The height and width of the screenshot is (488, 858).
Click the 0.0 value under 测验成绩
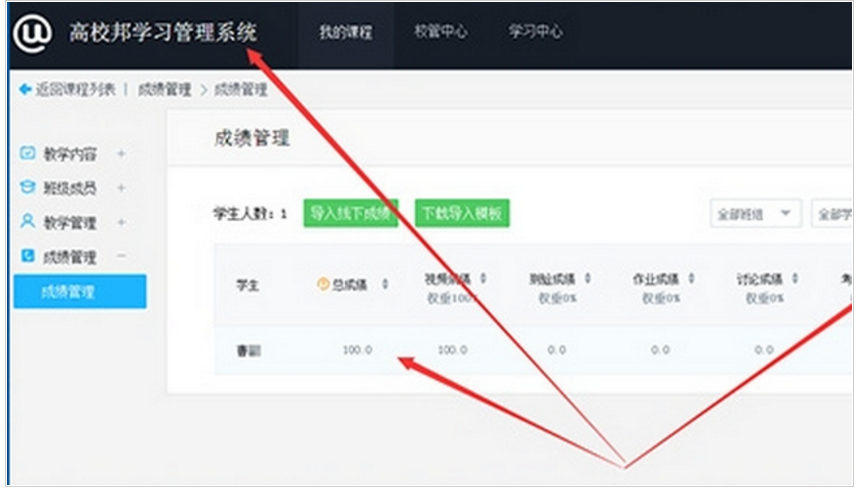coord(556,350)
